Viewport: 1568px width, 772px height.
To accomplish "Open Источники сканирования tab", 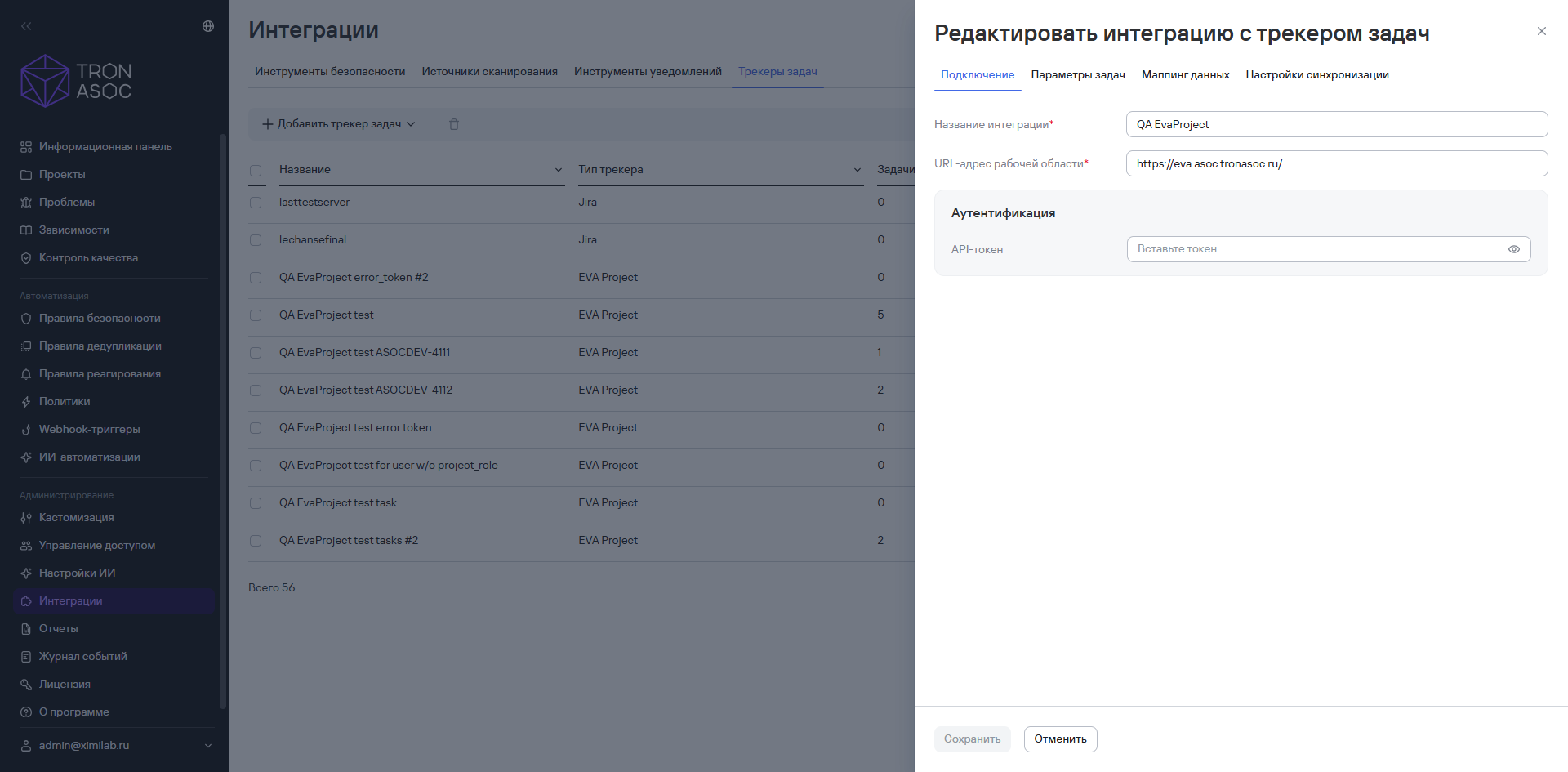I will coord(490,72).
